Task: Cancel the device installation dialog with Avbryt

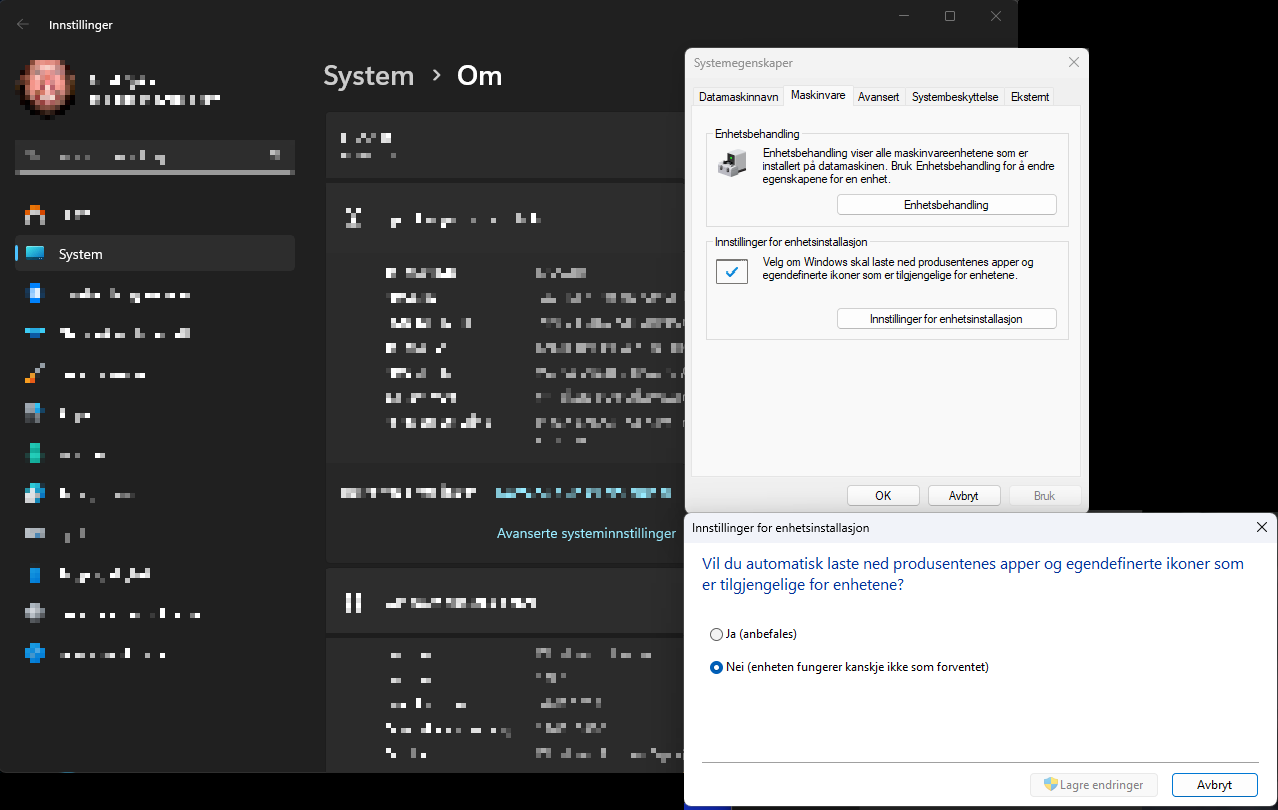Action: point(1213,785)
